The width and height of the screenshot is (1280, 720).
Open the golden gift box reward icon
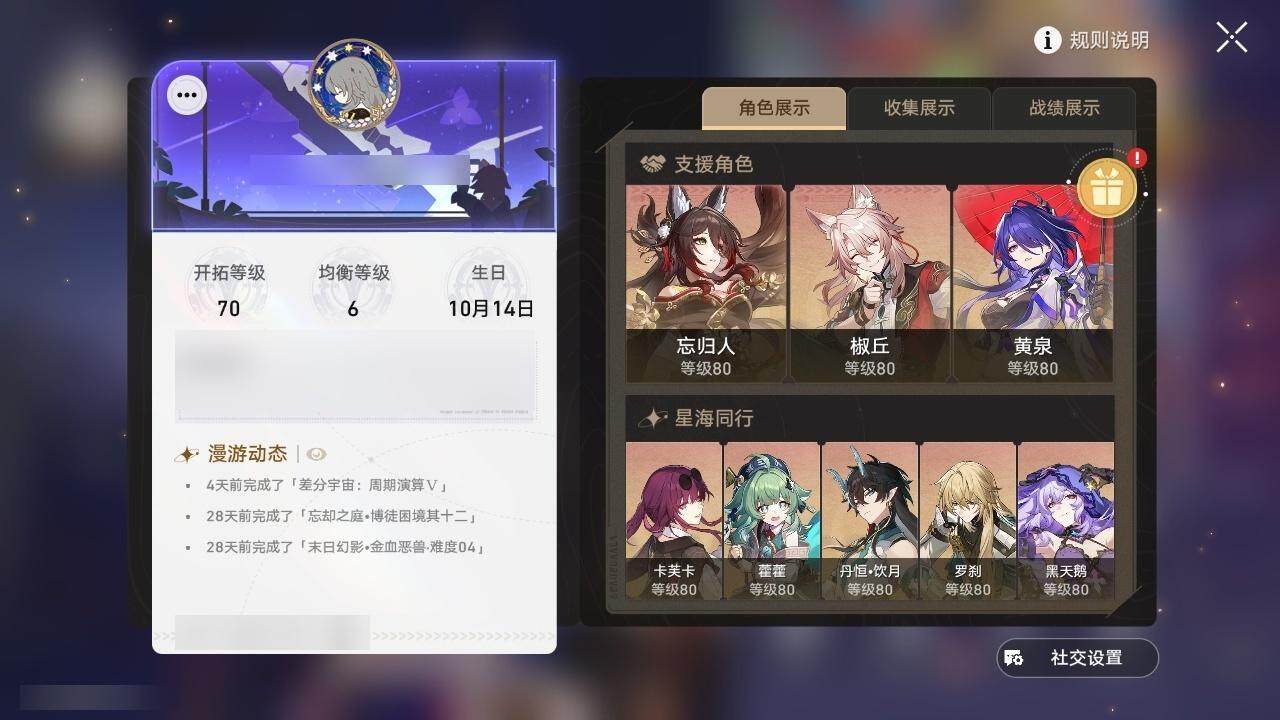[x=1106, y=189]
